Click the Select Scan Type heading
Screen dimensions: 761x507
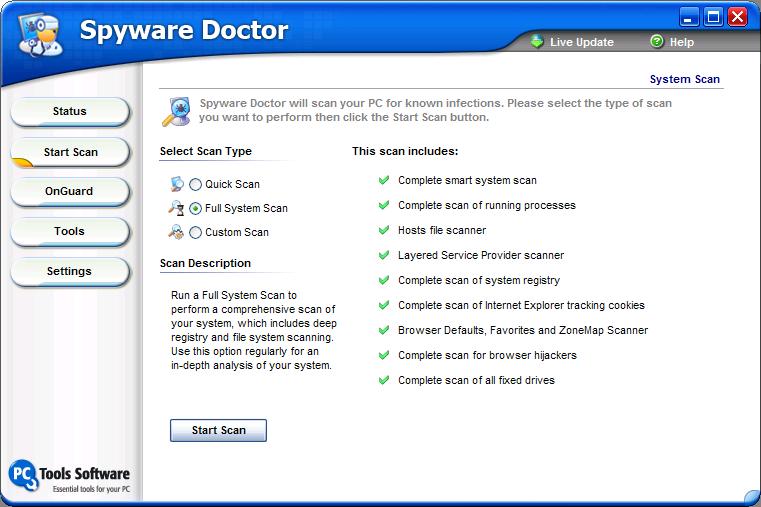tap(206, 151)
